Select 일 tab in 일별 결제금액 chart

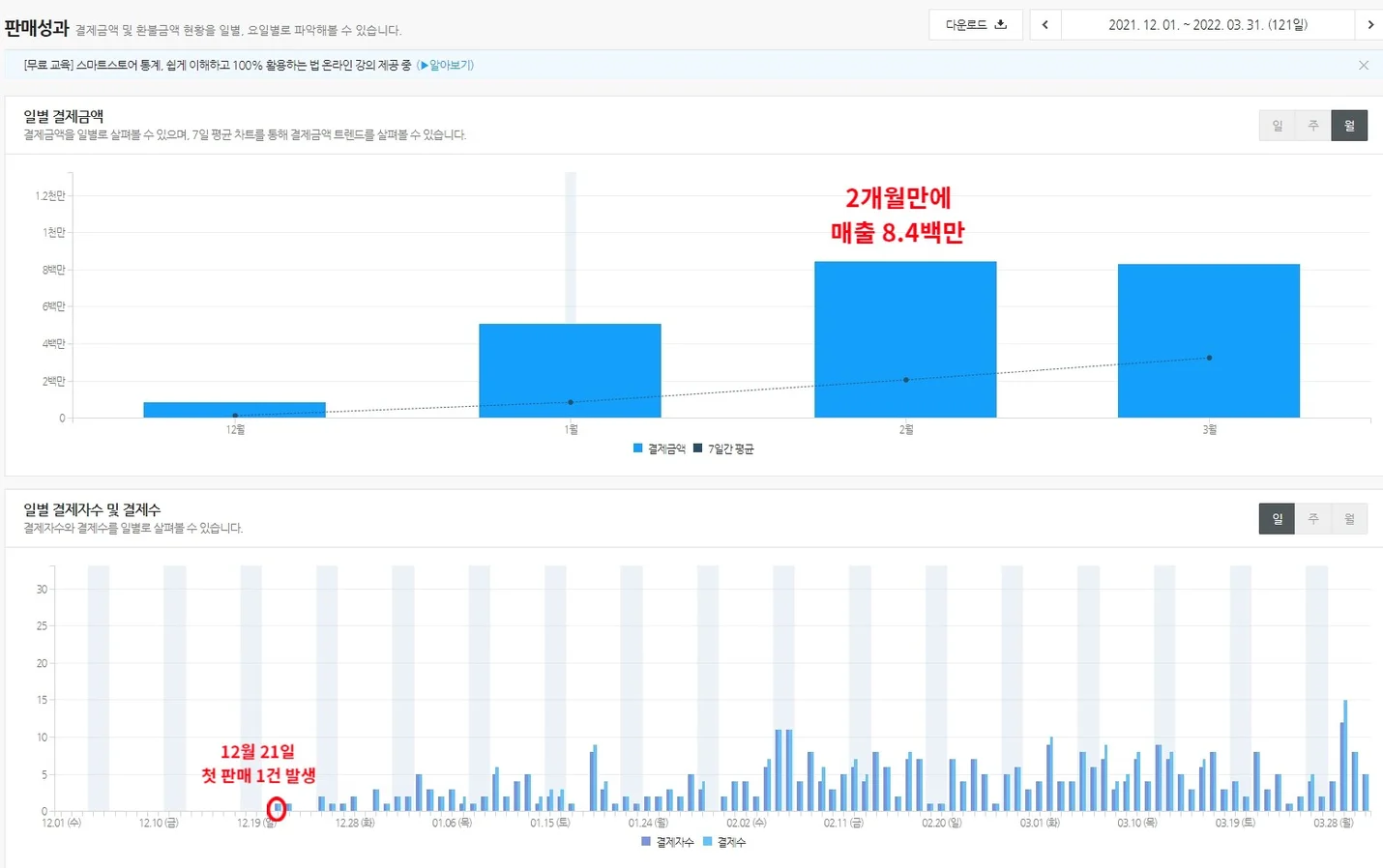click(x=1277, y=126)
